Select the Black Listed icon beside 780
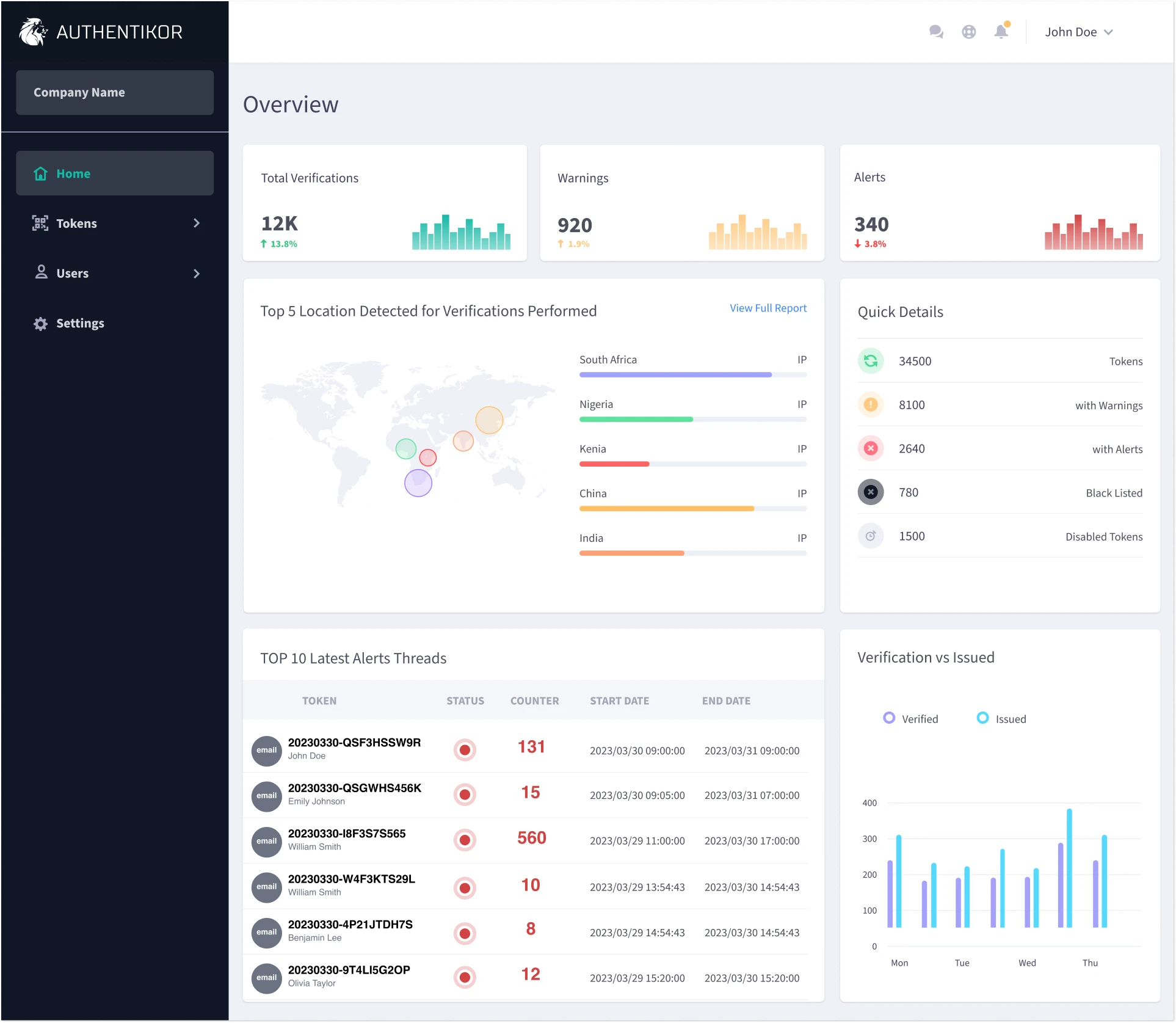Screen dimensions: 1176x1023 click(x=871, y=492)
